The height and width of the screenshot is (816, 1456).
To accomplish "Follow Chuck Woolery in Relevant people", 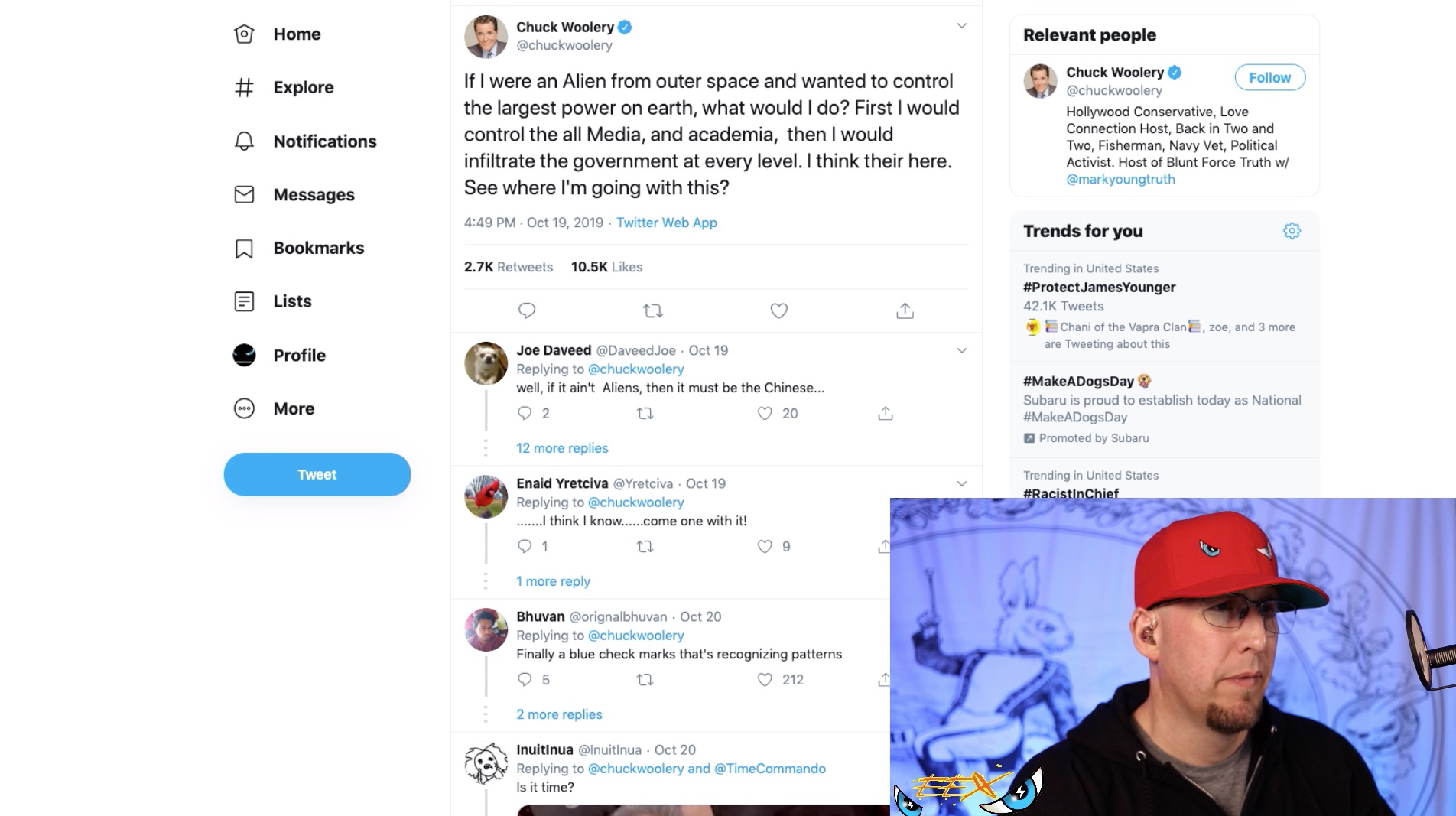I will [x=1269, y=77].
